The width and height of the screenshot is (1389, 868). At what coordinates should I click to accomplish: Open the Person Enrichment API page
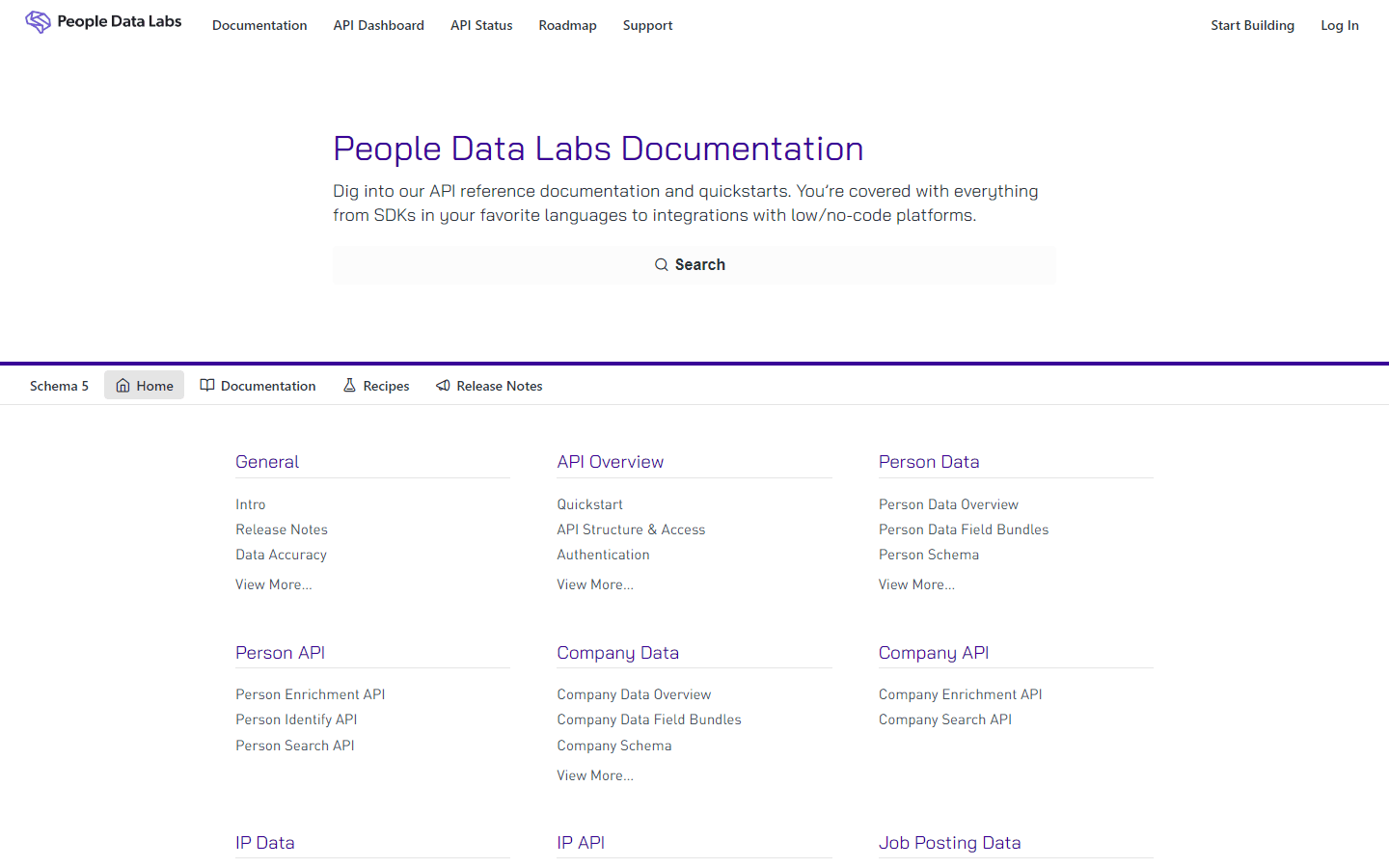(x=310, y=693)
